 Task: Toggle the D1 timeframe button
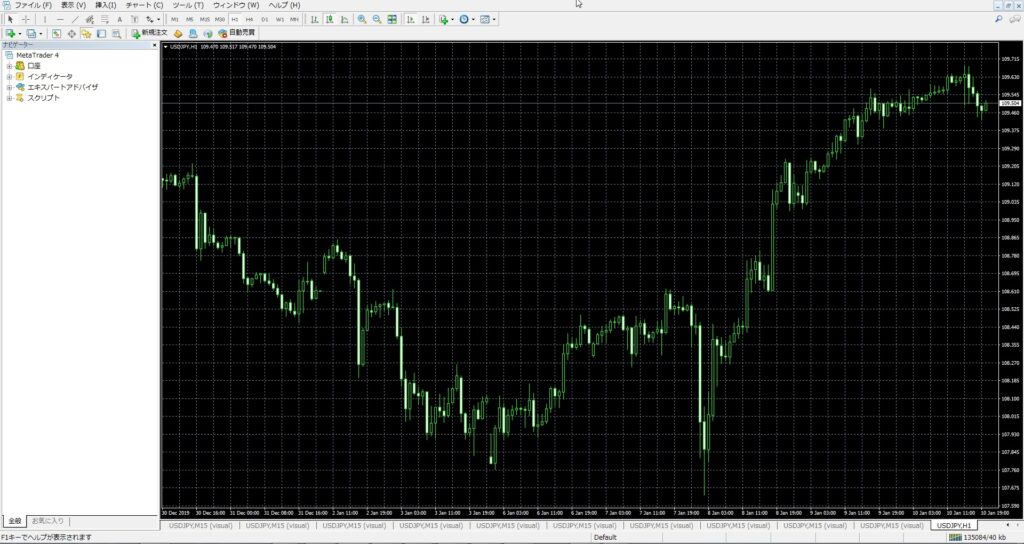264,20
